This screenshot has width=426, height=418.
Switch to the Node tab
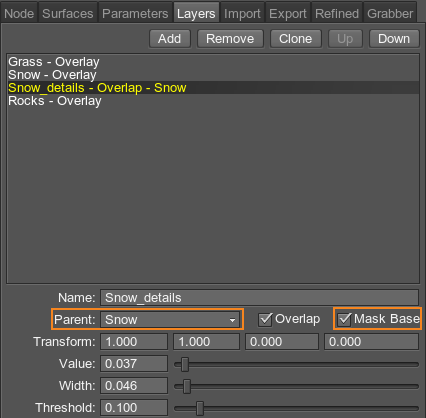click(19, 13)
